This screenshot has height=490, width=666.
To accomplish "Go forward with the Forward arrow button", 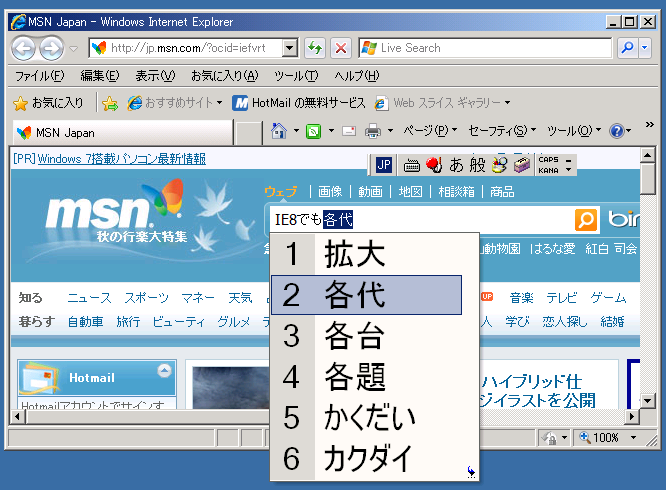I will 51,48.
